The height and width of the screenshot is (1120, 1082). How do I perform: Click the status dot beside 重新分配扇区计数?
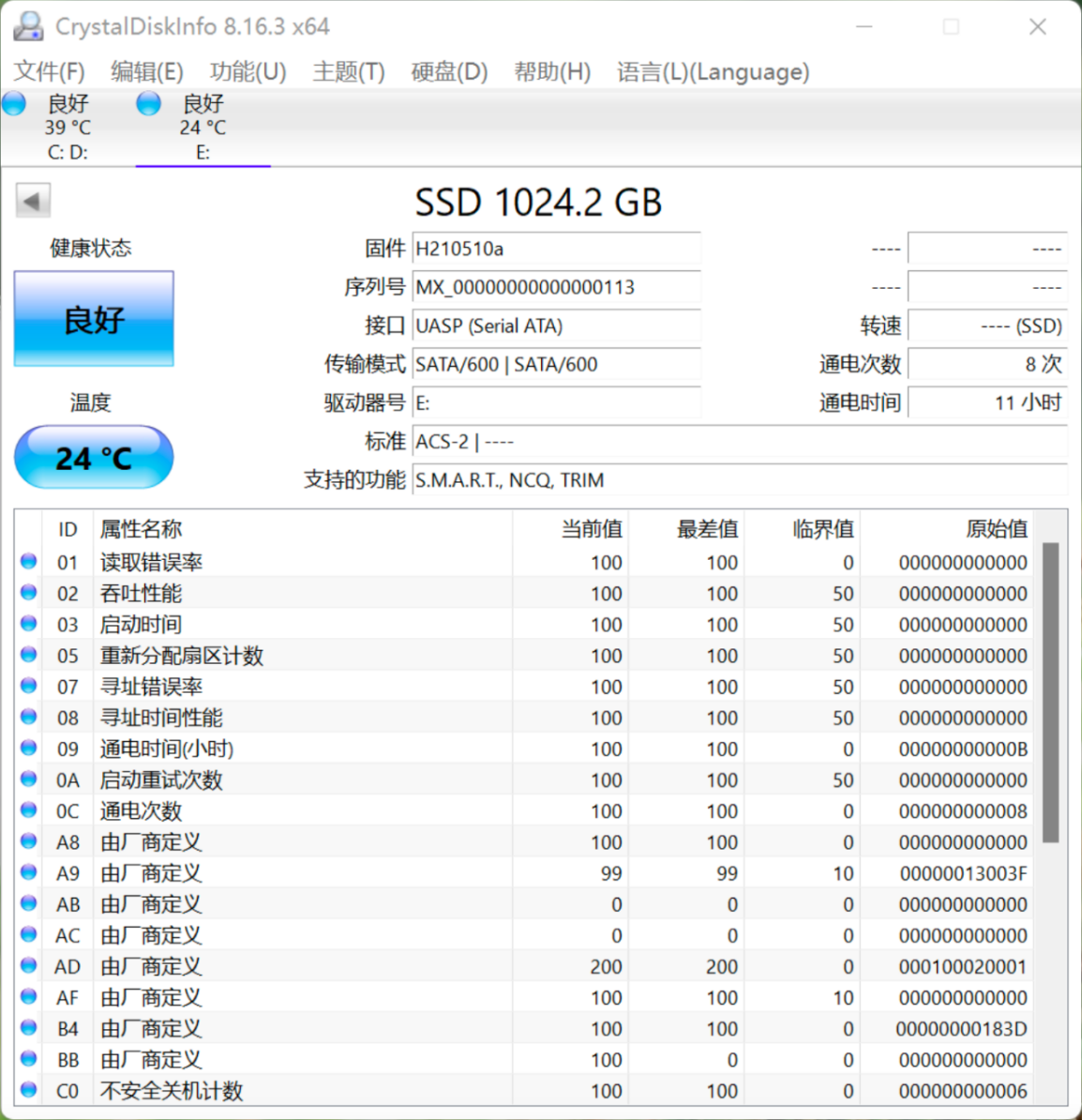(x=28, y=655)
